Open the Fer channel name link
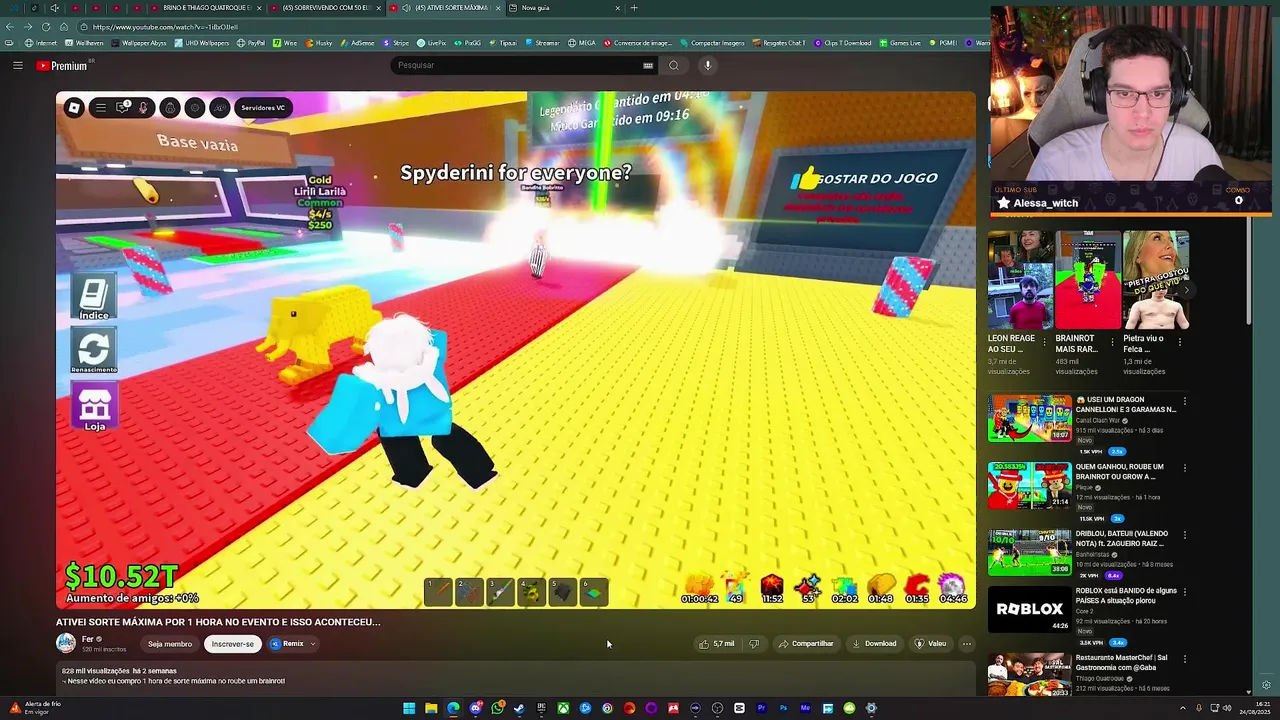The width and height of the screenshot is (1280, 720). coord(88,639)
